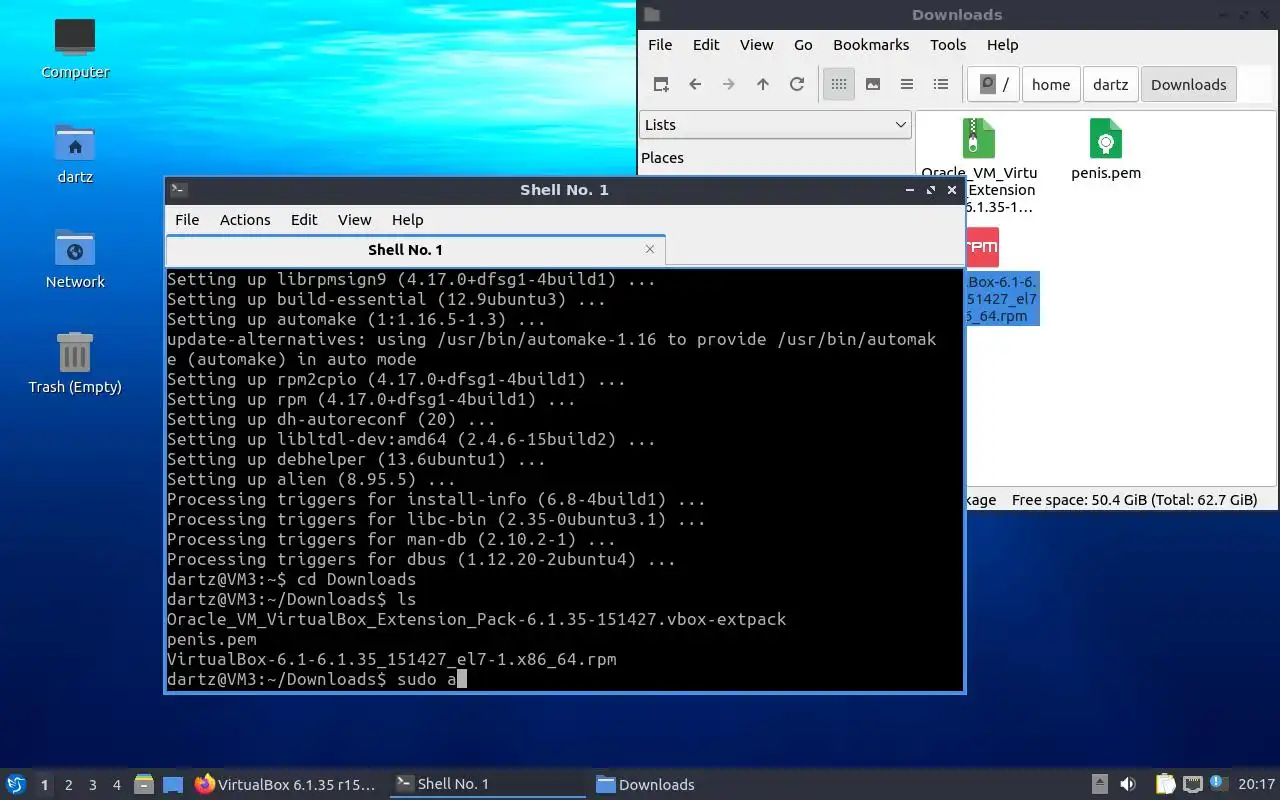Select the VirtualBox rpm package file
The image size is (1280, 800).
click(982, 247)
